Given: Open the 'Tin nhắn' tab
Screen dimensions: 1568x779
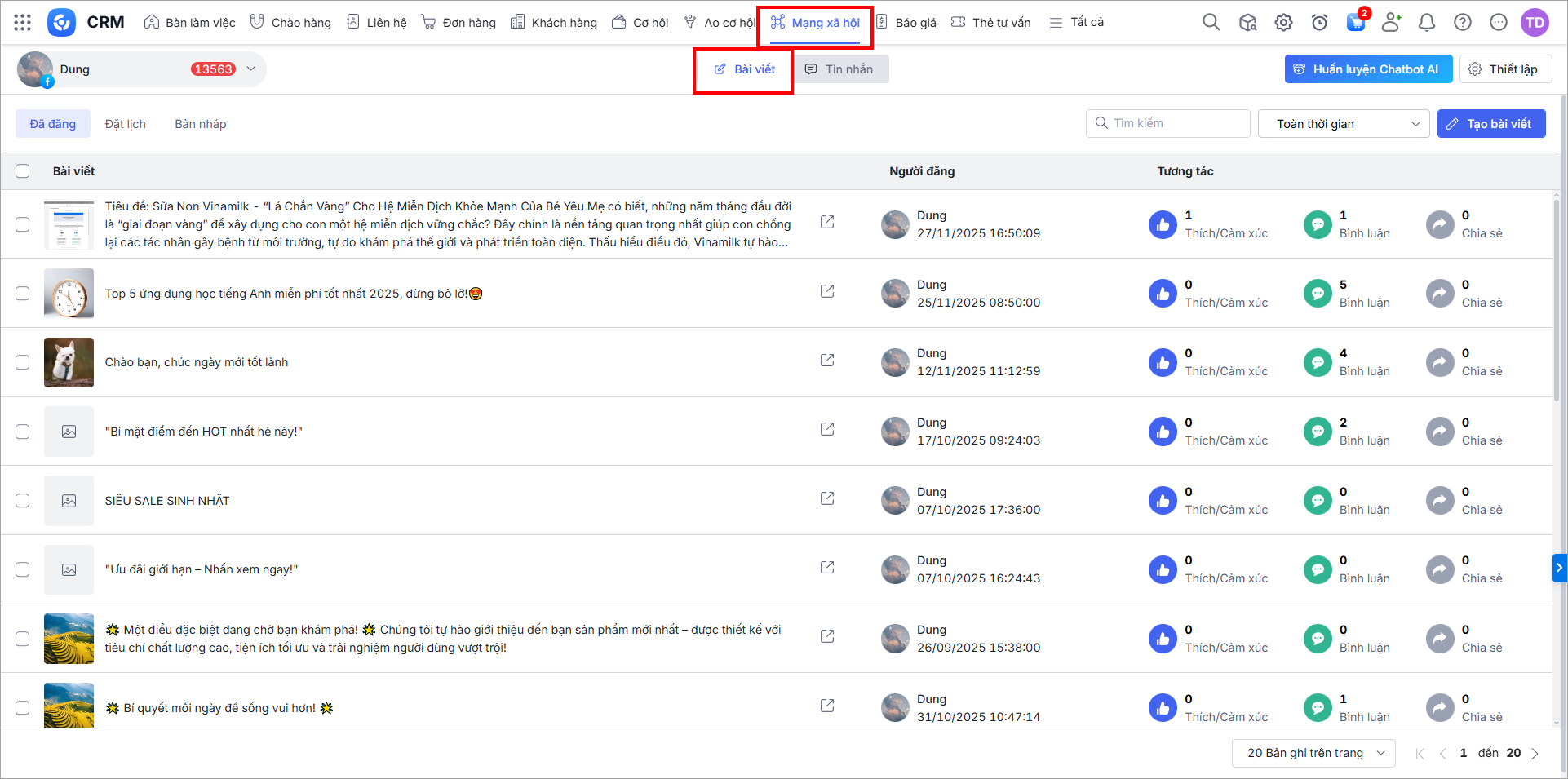Looking at the screenshot, I should point(839,69).
